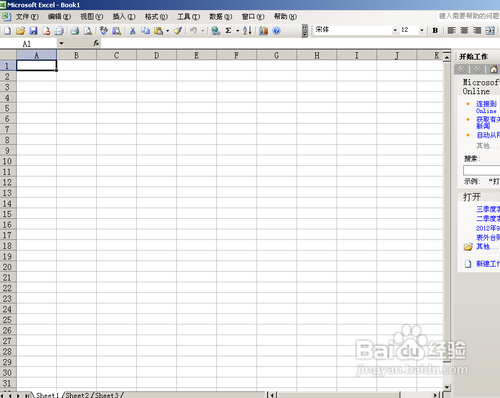Click vertical scrollbar down arrow

(x=447, y=387)
